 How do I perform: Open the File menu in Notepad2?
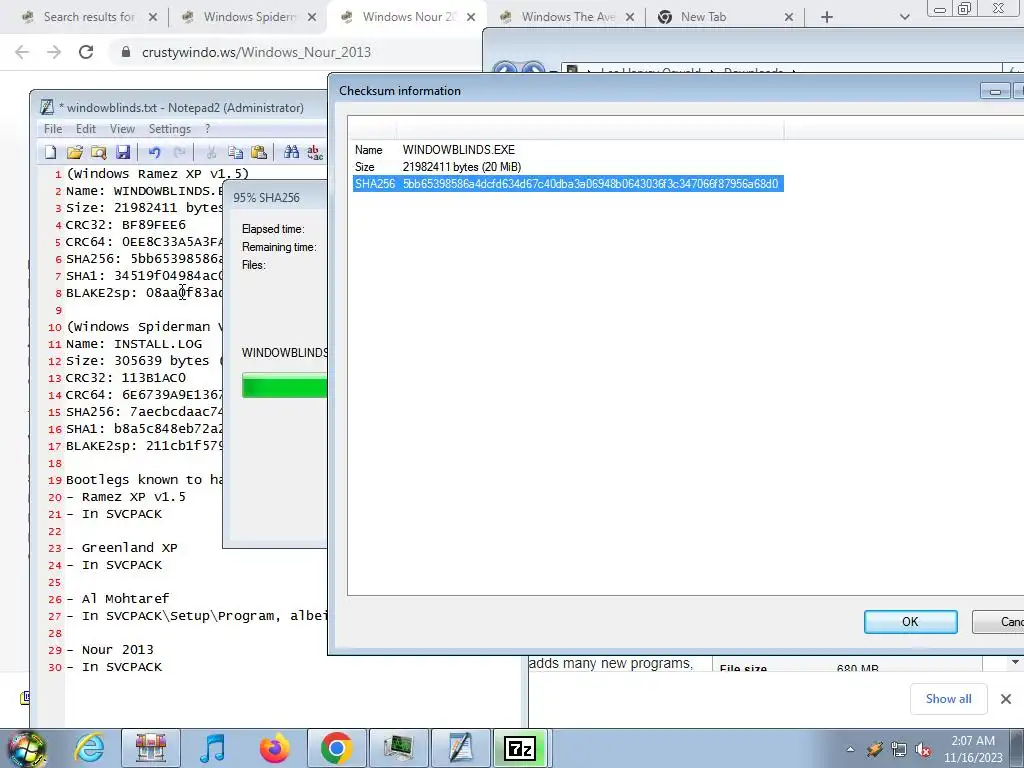(x=53, y=129)
